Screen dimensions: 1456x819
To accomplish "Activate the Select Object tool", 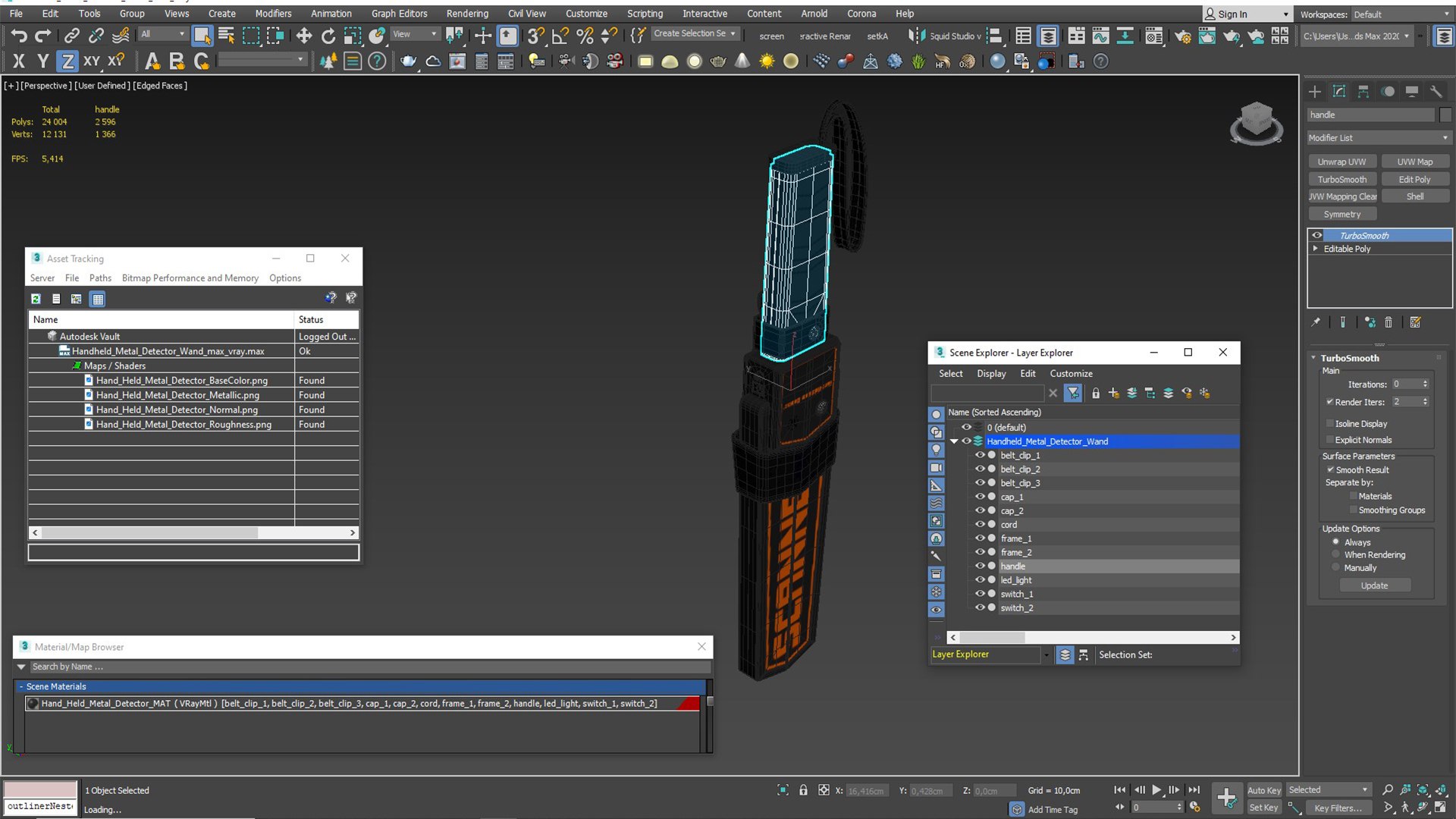I will (x=202, y=36).
